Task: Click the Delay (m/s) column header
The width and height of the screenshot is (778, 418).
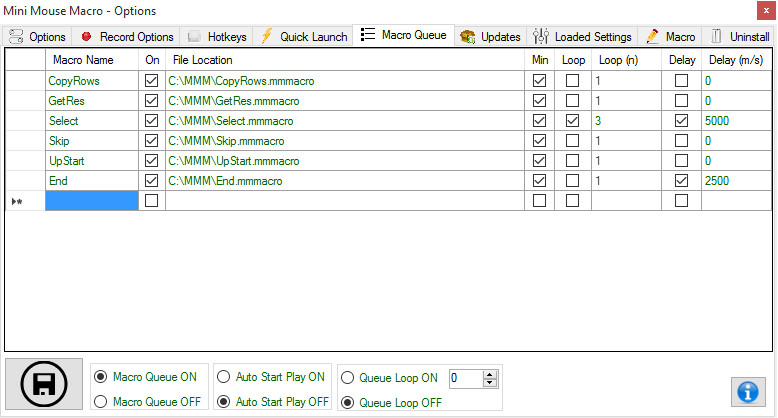Action: point(736,60)
